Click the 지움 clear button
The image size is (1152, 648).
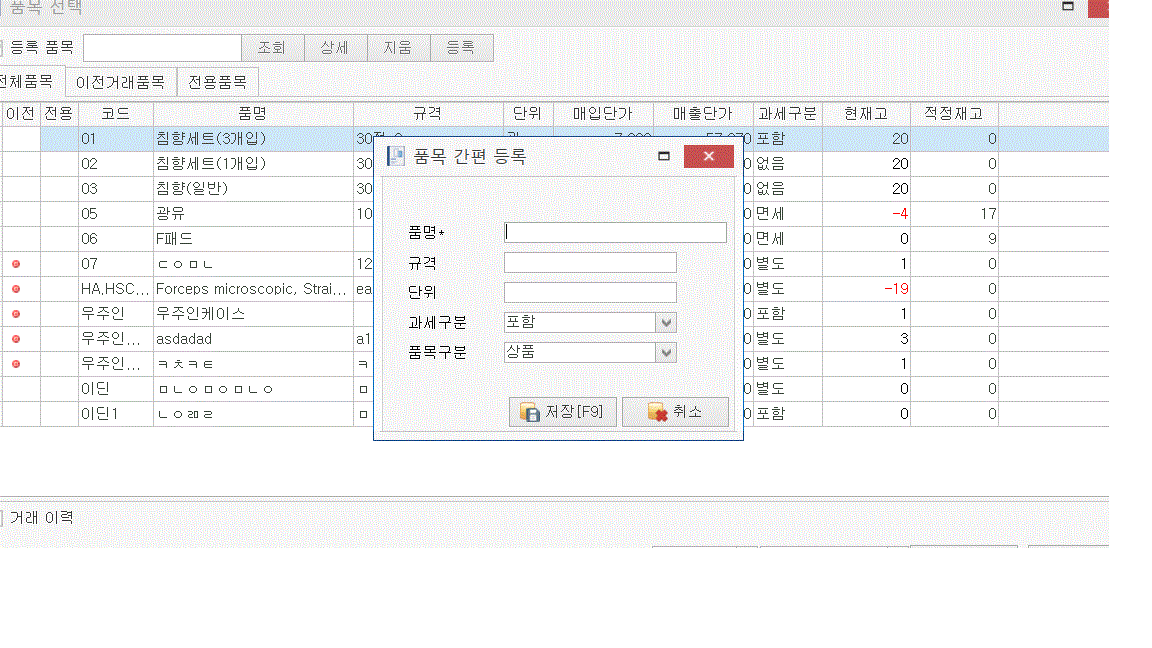click(x=398, y=48)
